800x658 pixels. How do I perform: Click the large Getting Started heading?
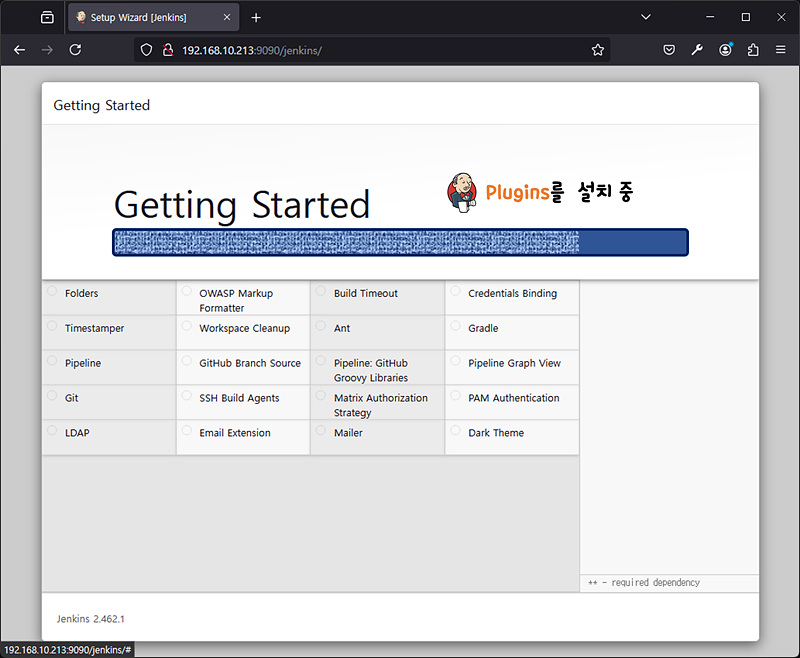[x=242, y=205]
